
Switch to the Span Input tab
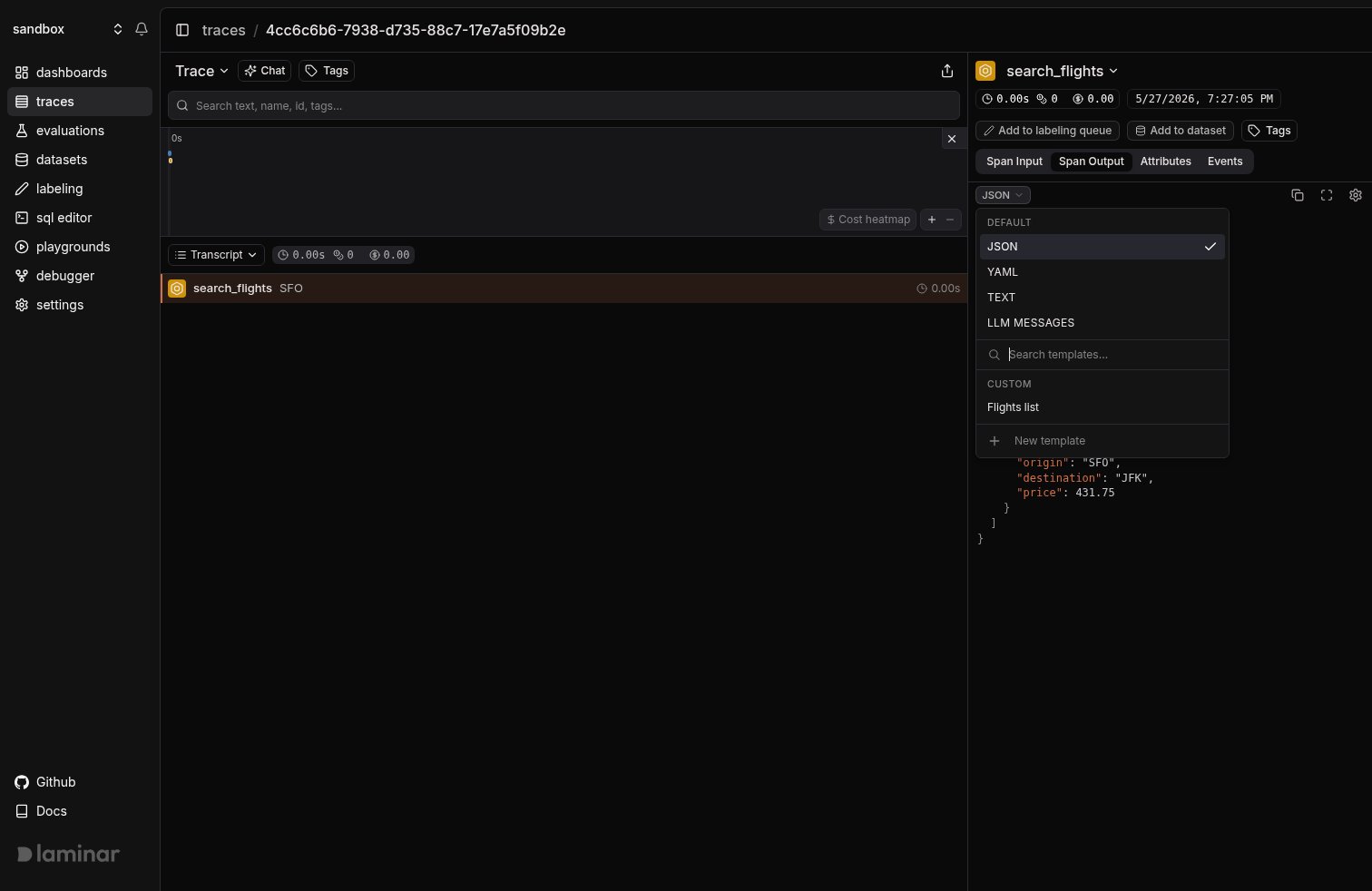(1014, 162)
